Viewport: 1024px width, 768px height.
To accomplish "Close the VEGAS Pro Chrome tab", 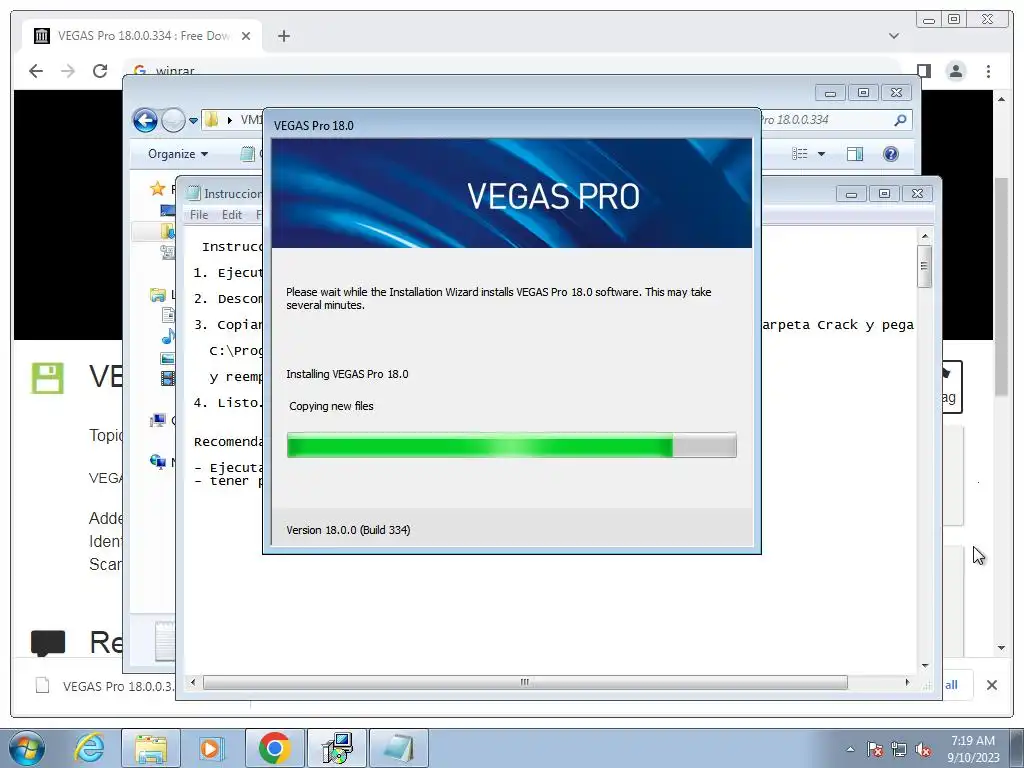I will tap(246, 36).
